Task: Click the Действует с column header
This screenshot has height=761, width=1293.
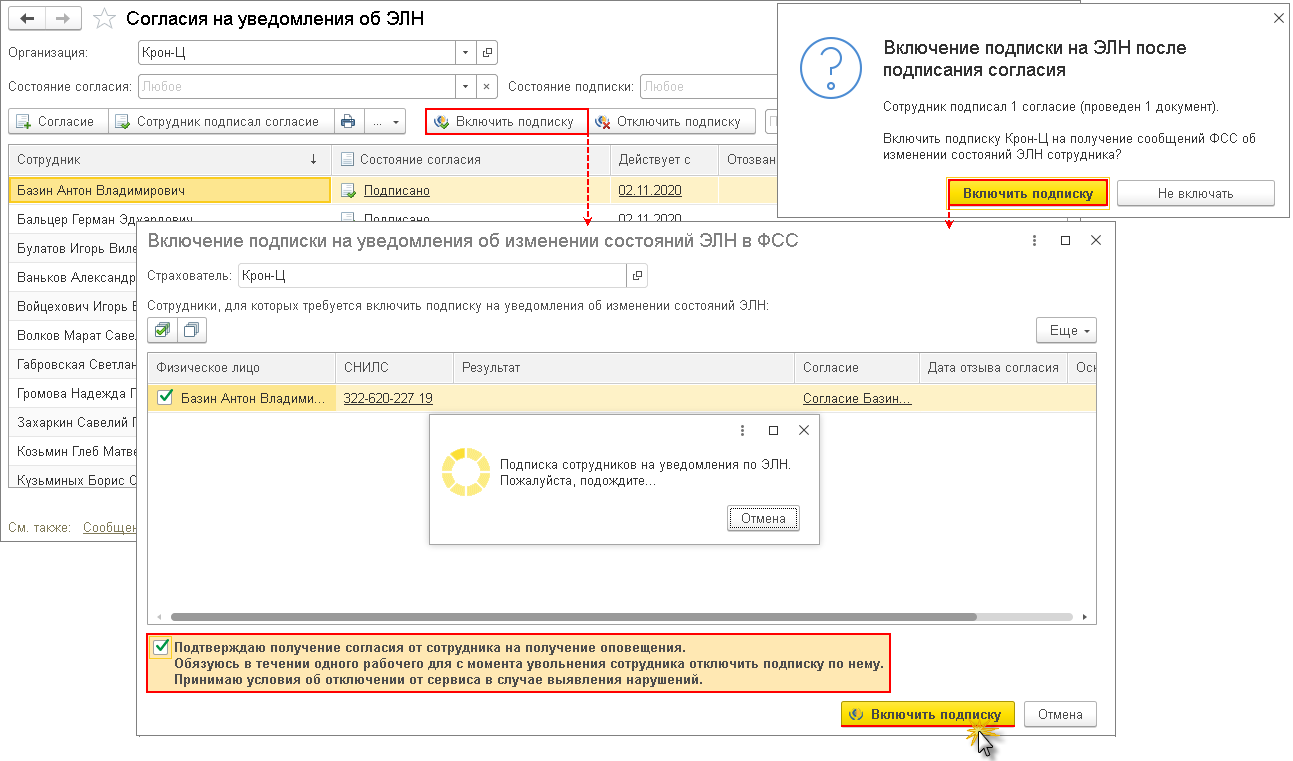Action: pyautogui.click(x=664, y=159)
